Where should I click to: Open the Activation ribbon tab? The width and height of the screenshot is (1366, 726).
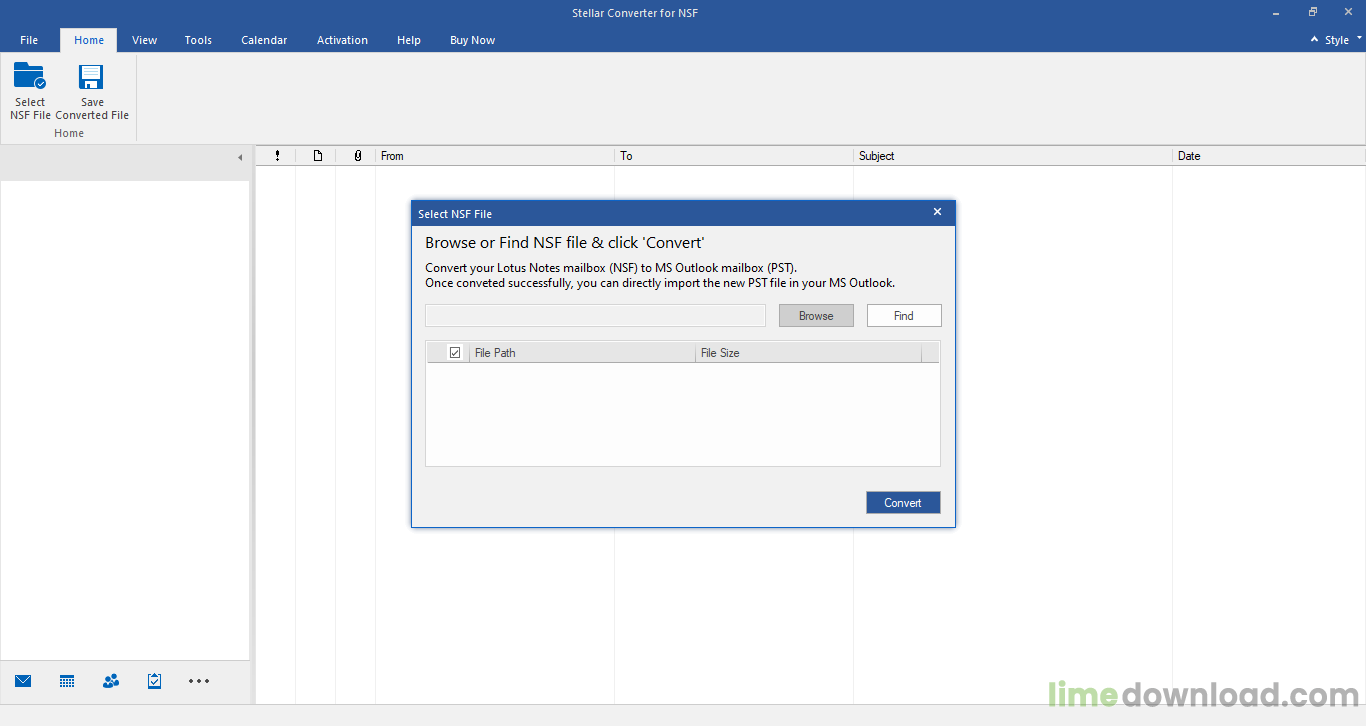(x=342, y=40)
